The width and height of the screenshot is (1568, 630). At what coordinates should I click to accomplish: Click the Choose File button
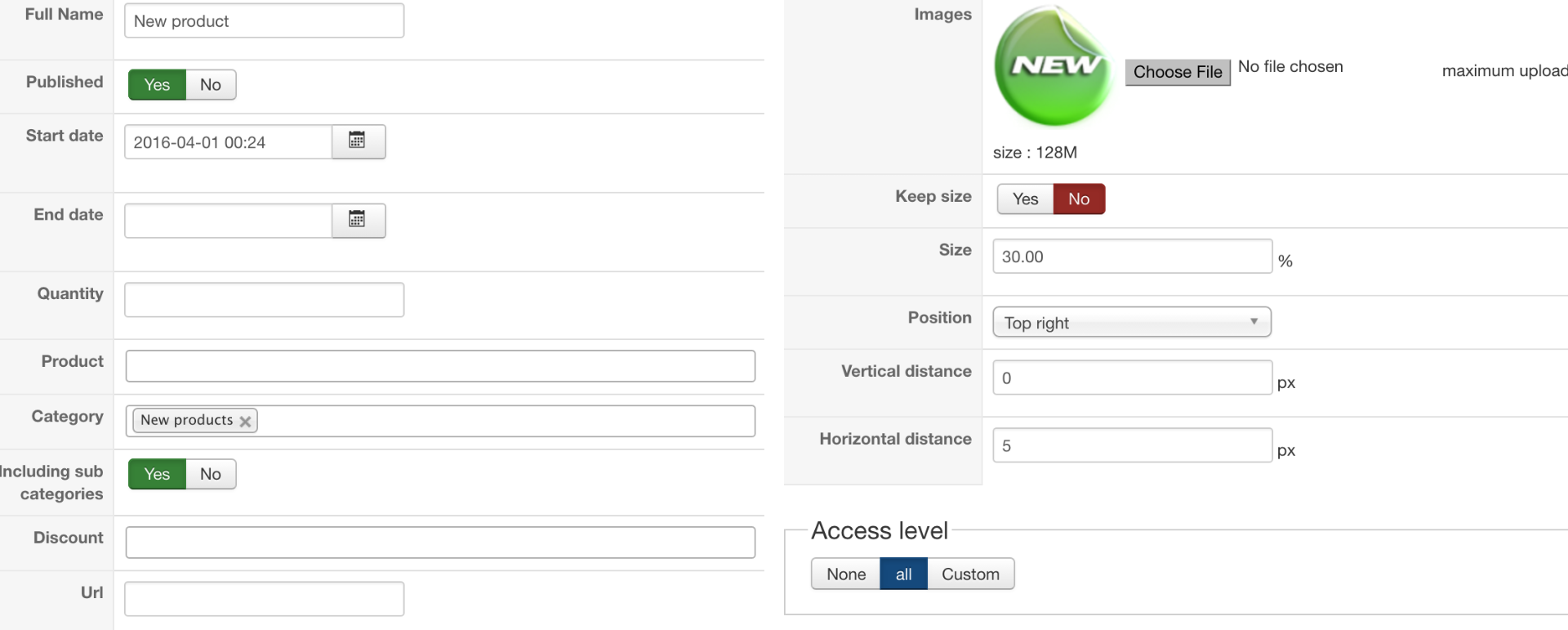point(1177,72)
